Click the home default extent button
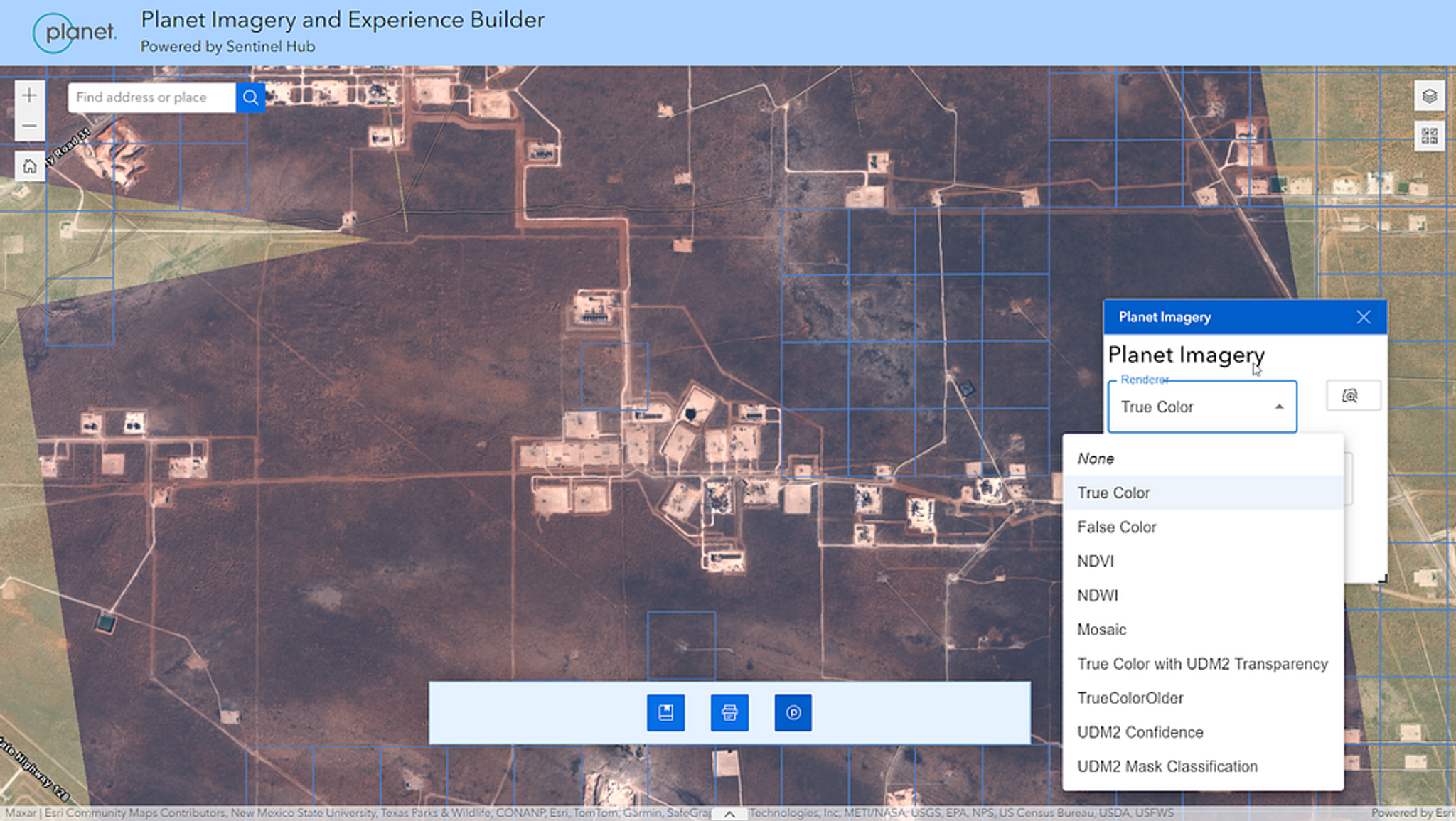 pyautogui.click(x=29, y=166)
